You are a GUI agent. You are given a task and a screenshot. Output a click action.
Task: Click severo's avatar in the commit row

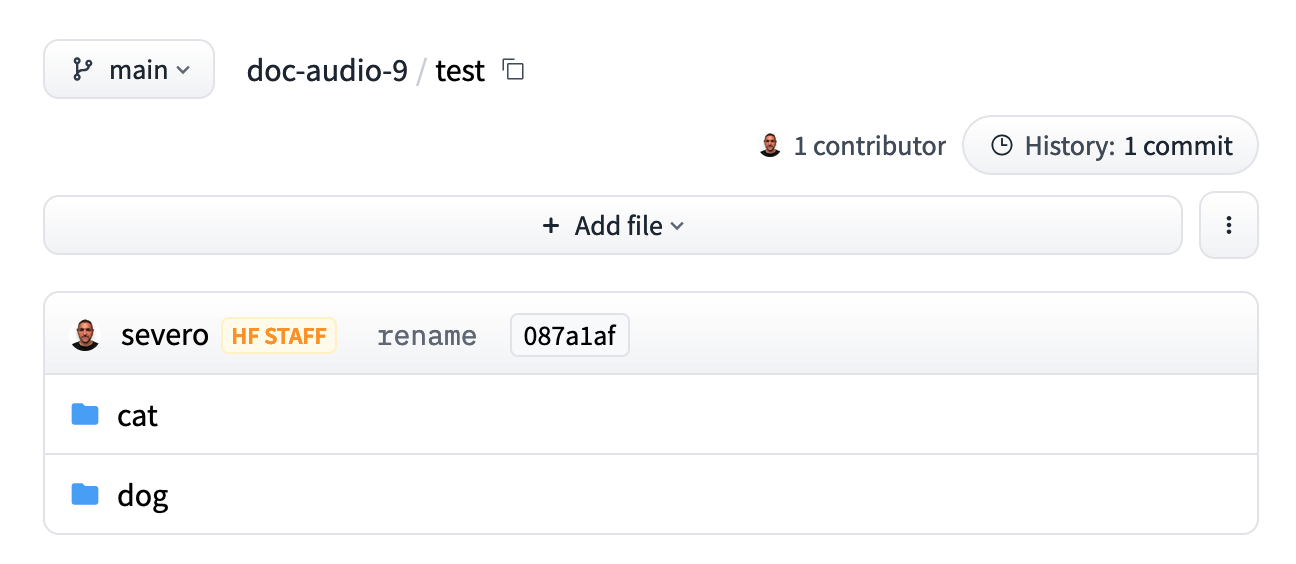85,335
